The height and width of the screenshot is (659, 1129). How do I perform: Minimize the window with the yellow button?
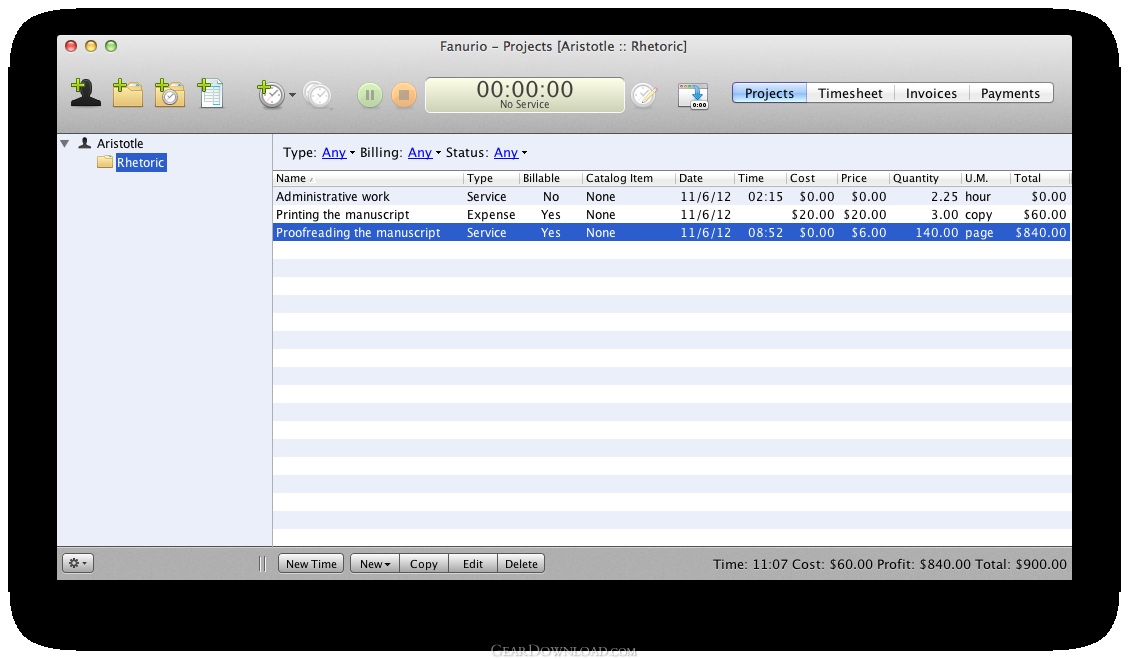(x=91, y=46)
